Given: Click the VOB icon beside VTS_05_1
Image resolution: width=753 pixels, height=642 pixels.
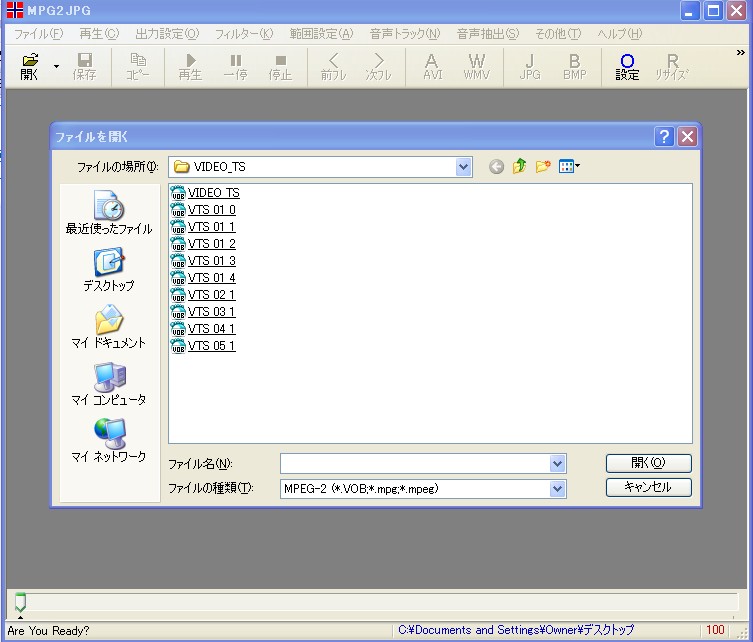Looking at the screenshot, I should [178, 346].
